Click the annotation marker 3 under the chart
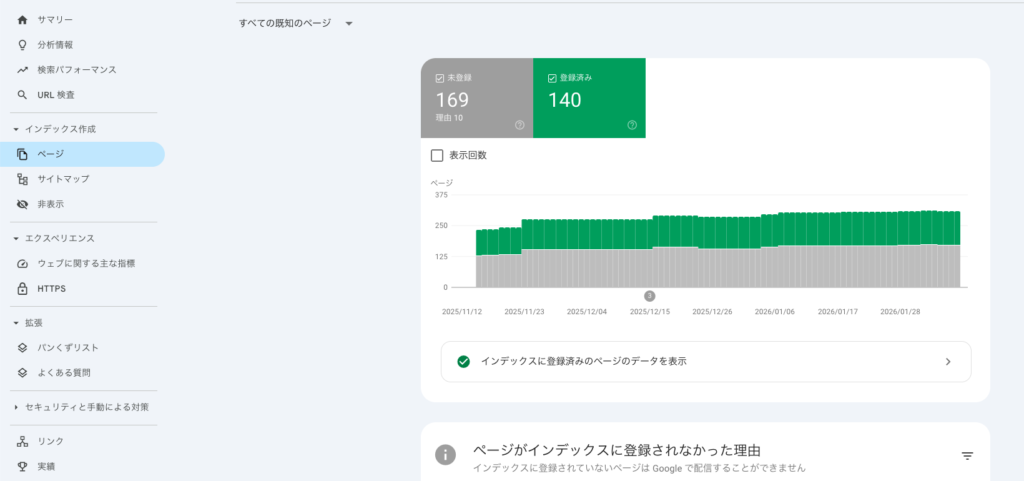Screen dimensions: 1024x481 tap(649, 296)
